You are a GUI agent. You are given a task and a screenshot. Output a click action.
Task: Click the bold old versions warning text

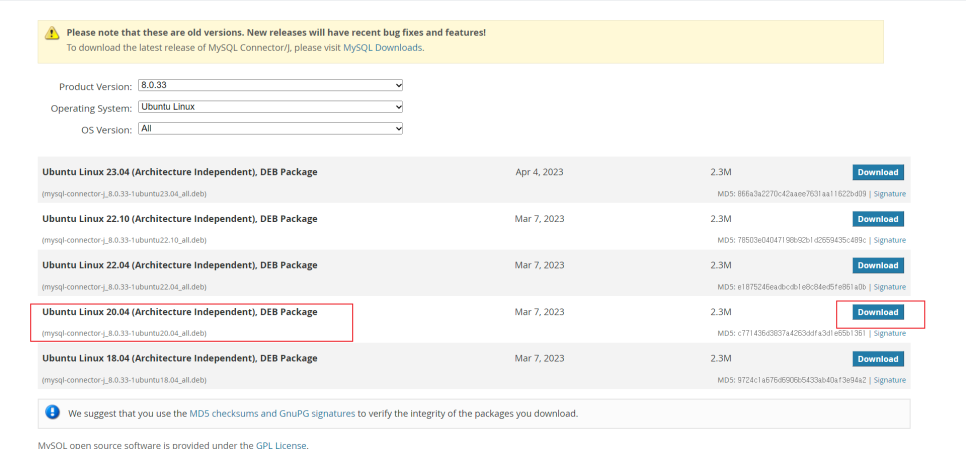(276, 33)
